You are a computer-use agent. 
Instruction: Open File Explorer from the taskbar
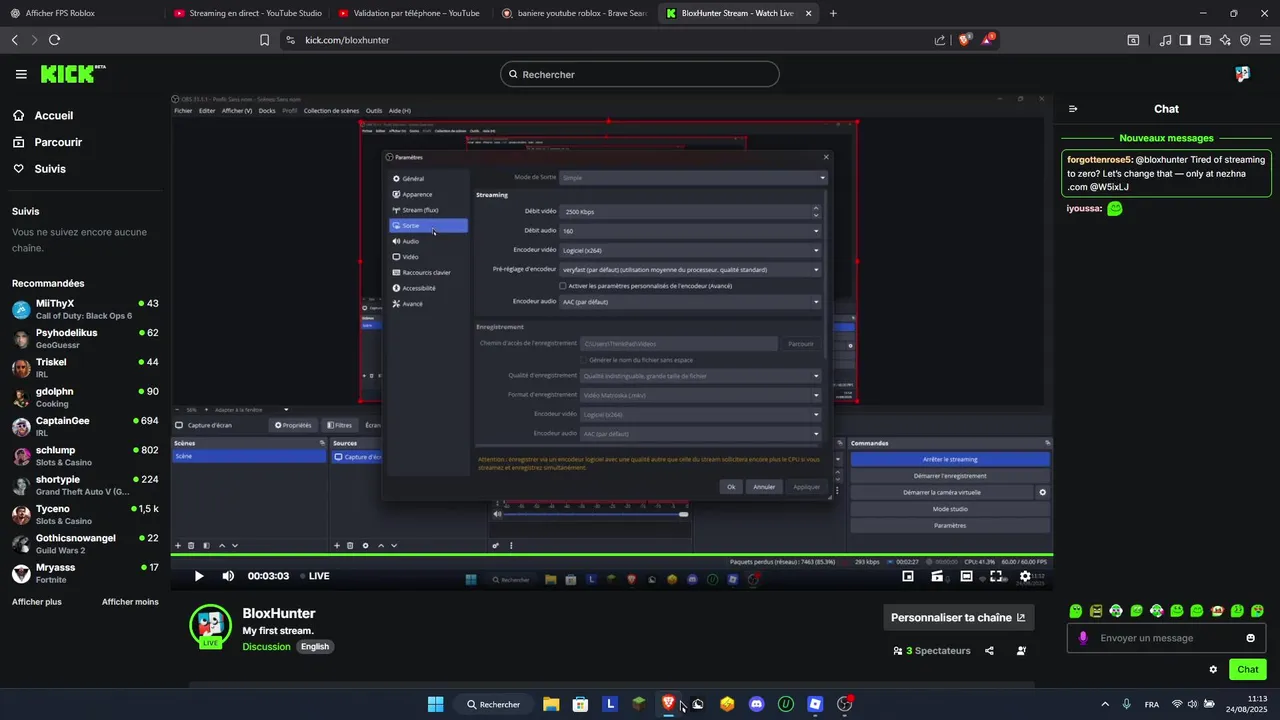coord(550,704)
